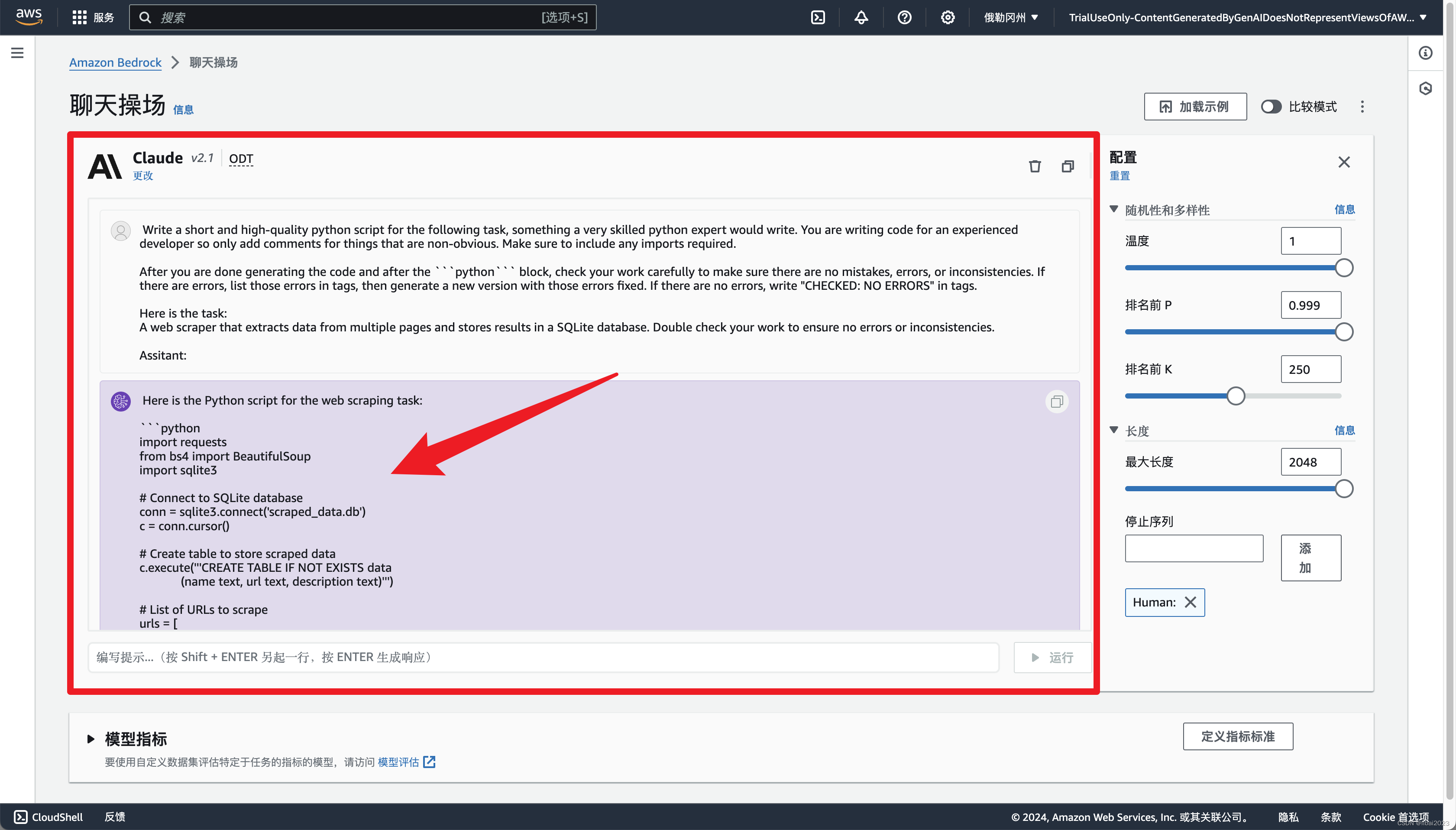Open the 模型评估 external link
Viewport: 1456px width, 830px height.
tap(406, 762)
